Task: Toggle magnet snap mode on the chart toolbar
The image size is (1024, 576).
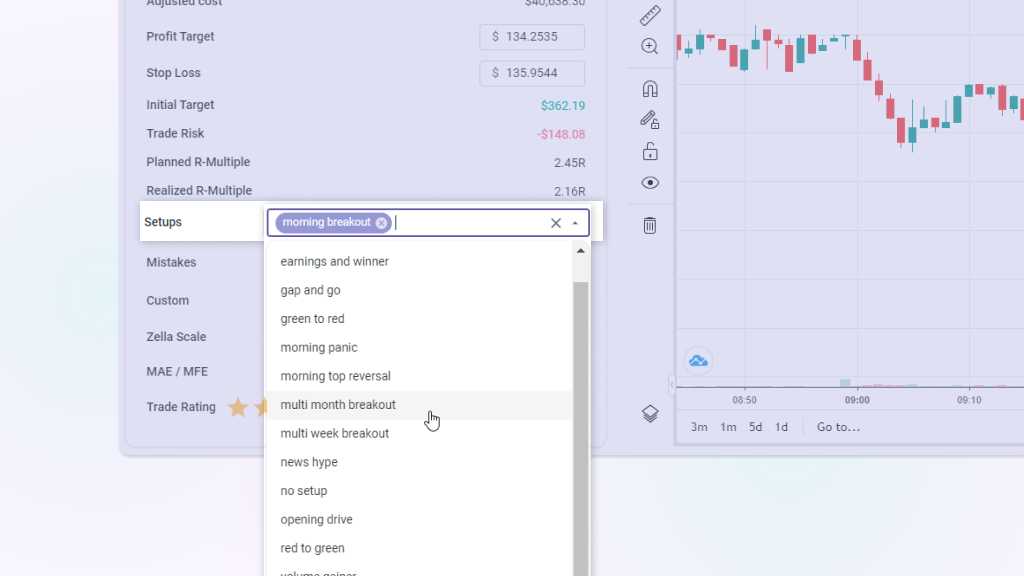Action: (x=650, y=88)
